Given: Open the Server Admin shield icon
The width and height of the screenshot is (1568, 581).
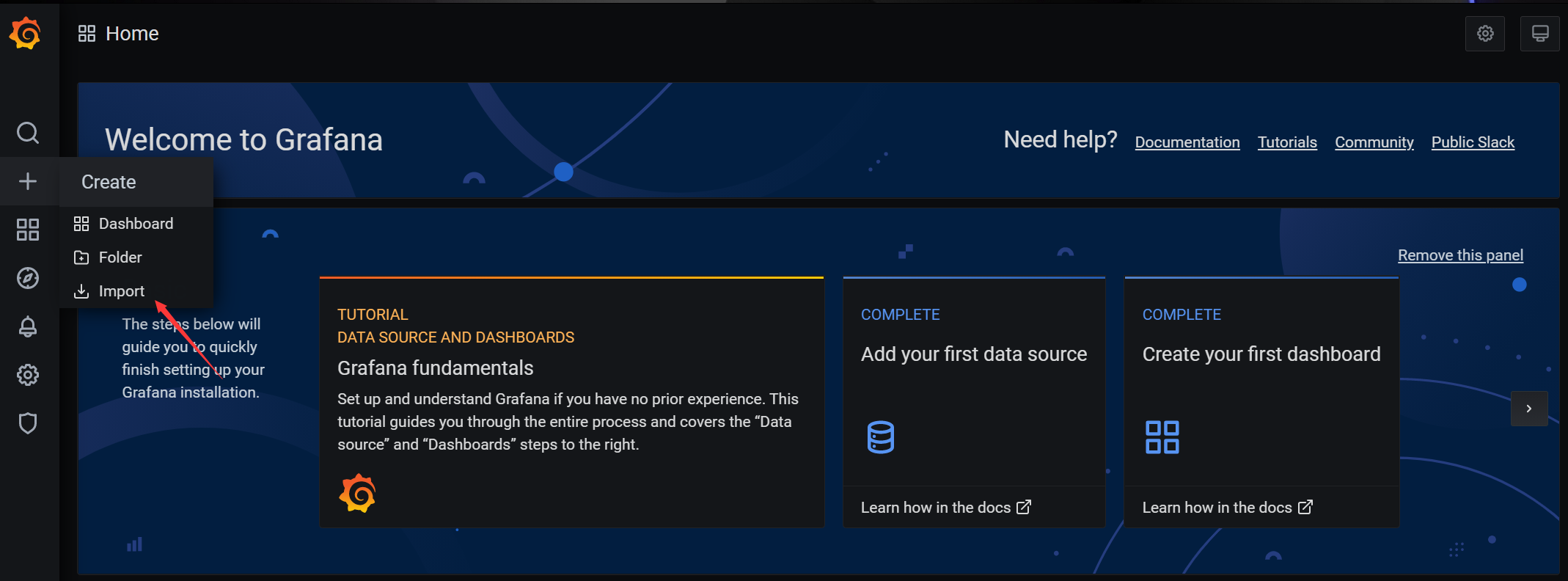Looking at the screenshot, I should click(x=28, y=423).
